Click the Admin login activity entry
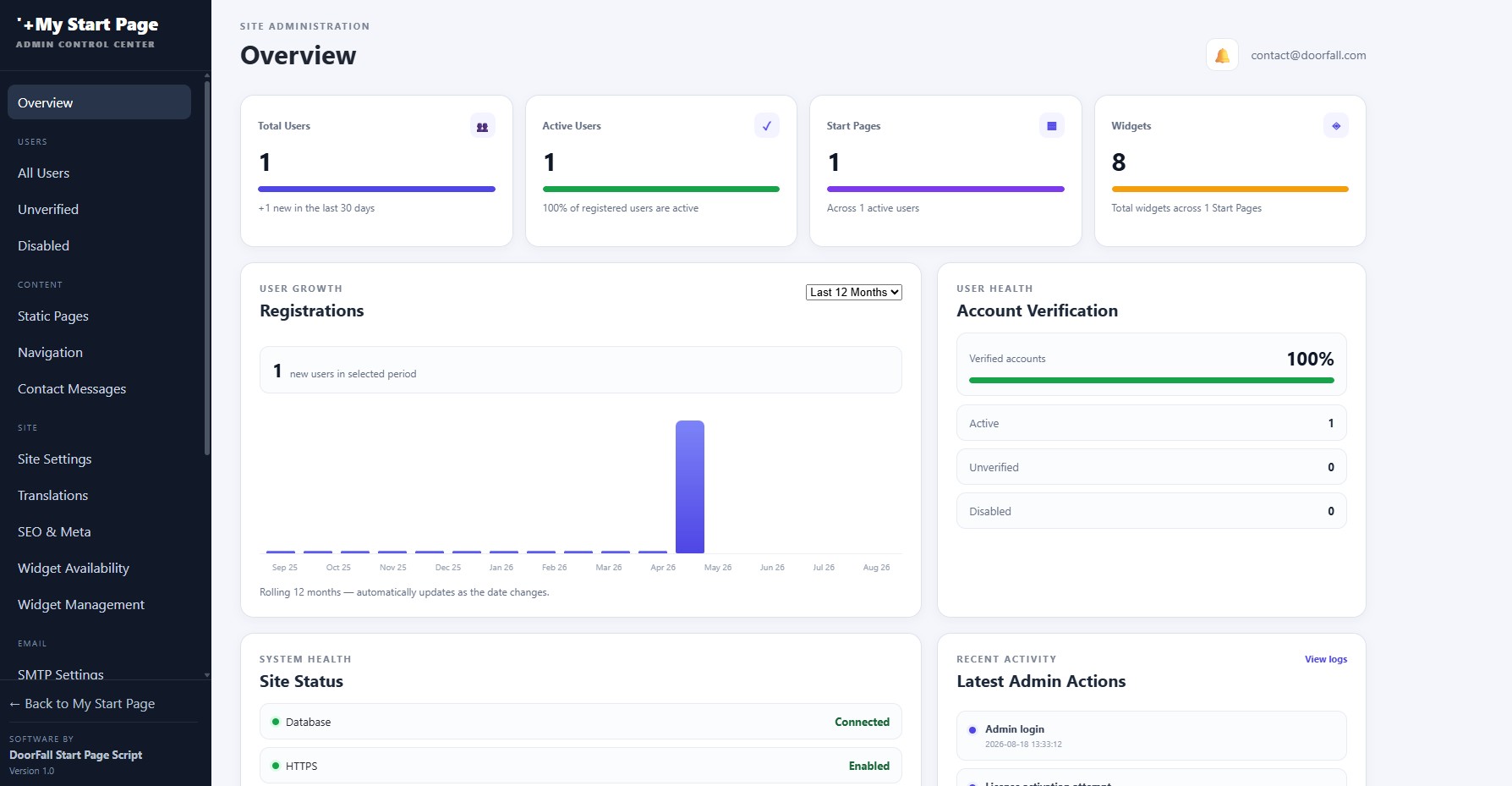Screen dimensions: 1512x786 pyautogui.click(x=1152, y=735)
